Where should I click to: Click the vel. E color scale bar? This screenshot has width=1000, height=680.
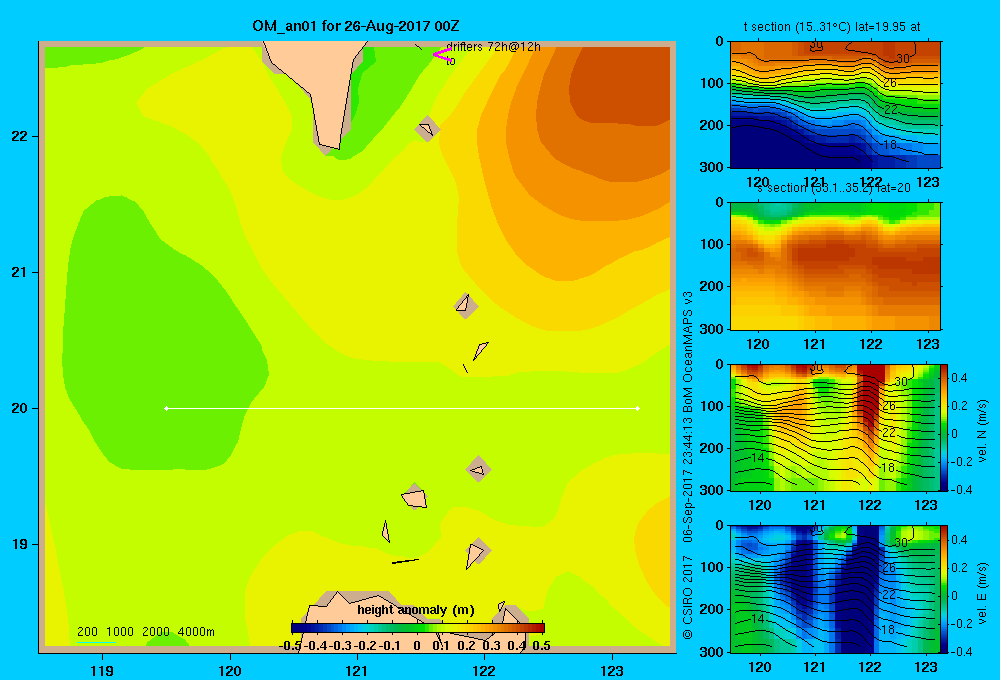click(945, 589)
